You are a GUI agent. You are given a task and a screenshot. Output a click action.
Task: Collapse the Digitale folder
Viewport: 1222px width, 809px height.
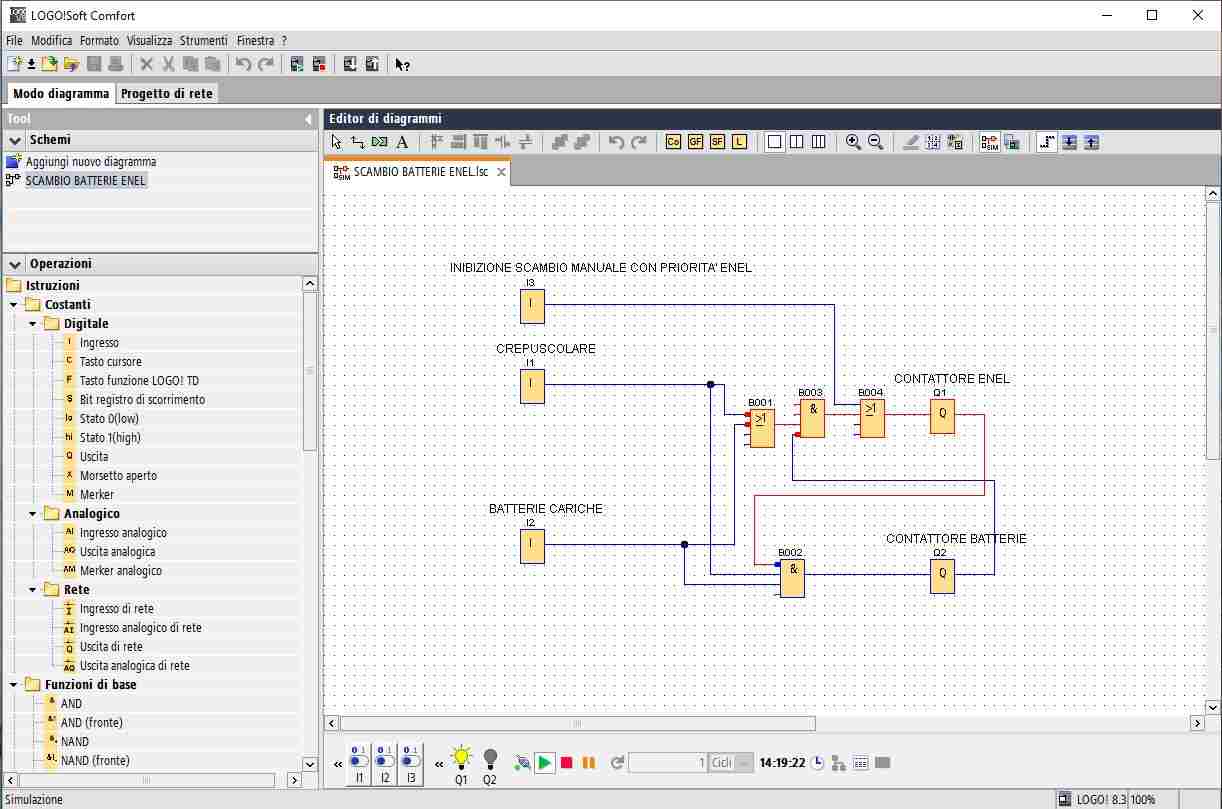[33, 324]
